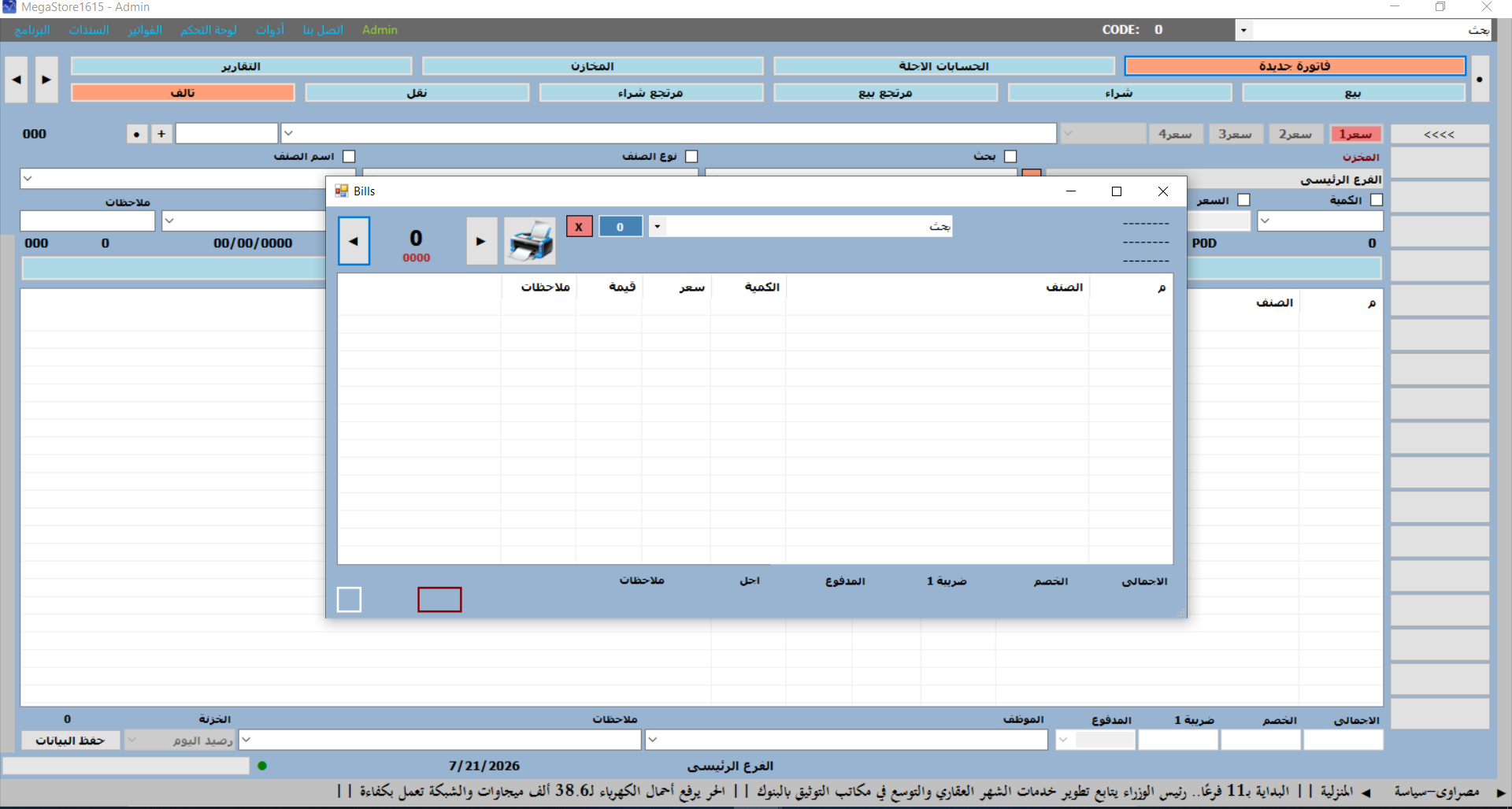The width and height of the screenshot is (1512, 809).
Task: Expand the dropdown beside ملاحظات field
Action: (169, 221)
